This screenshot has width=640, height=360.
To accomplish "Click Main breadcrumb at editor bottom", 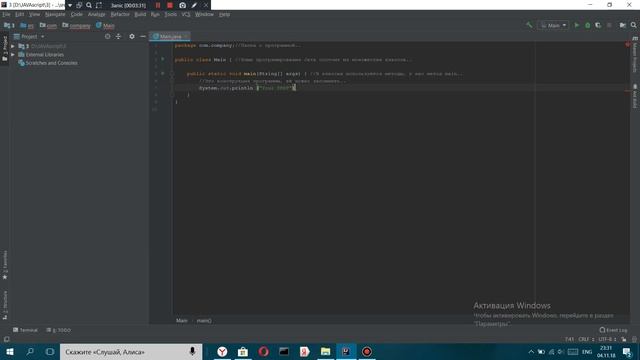I will pos(182,320).
